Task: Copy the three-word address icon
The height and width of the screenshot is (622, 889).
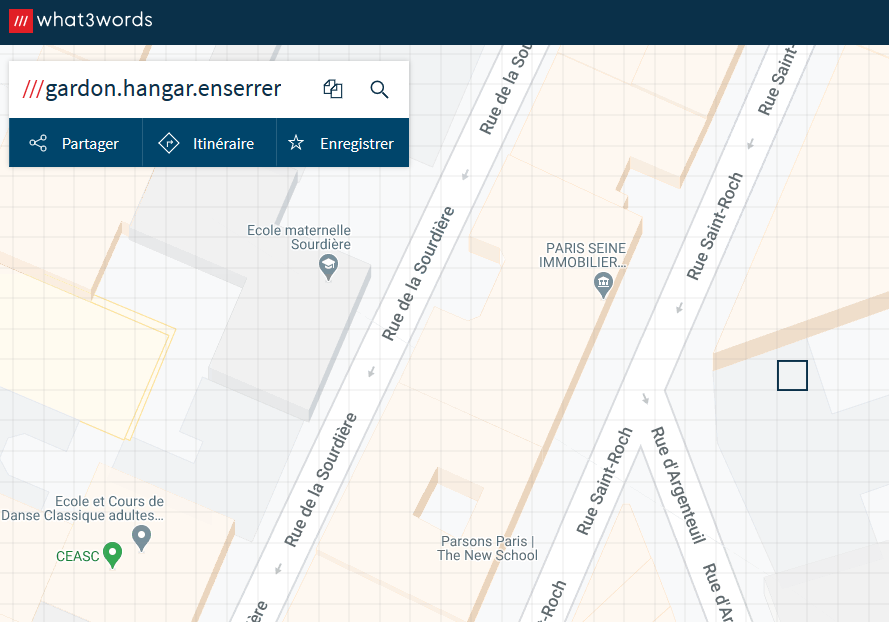Action: pos(333,89)
